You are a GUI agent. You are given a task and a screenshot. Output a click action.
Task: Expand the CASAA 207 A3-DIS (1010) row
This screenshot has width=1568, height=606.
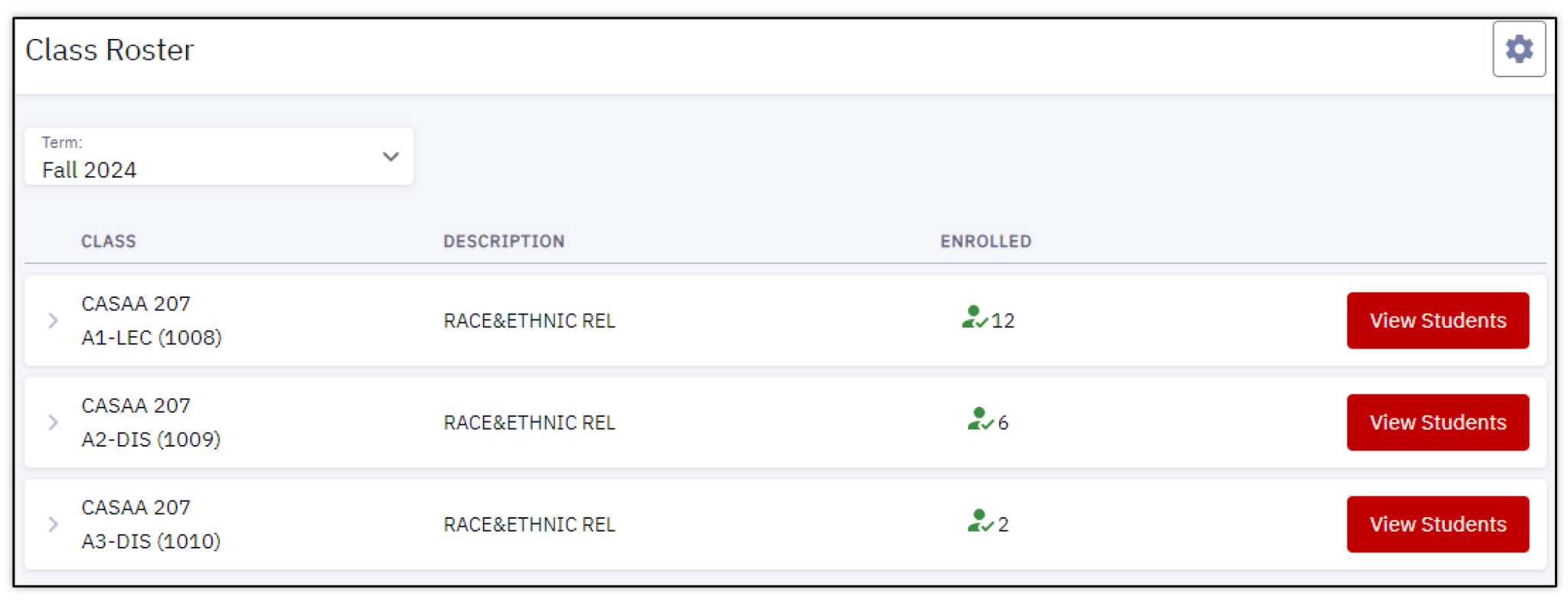pyautogui.click(x=53, y=524)
